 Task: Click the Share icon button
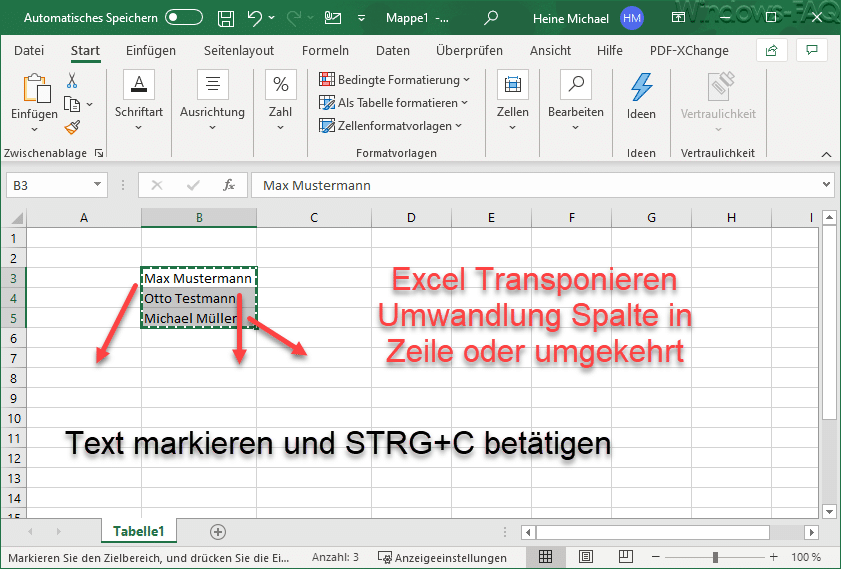[772, 50]
